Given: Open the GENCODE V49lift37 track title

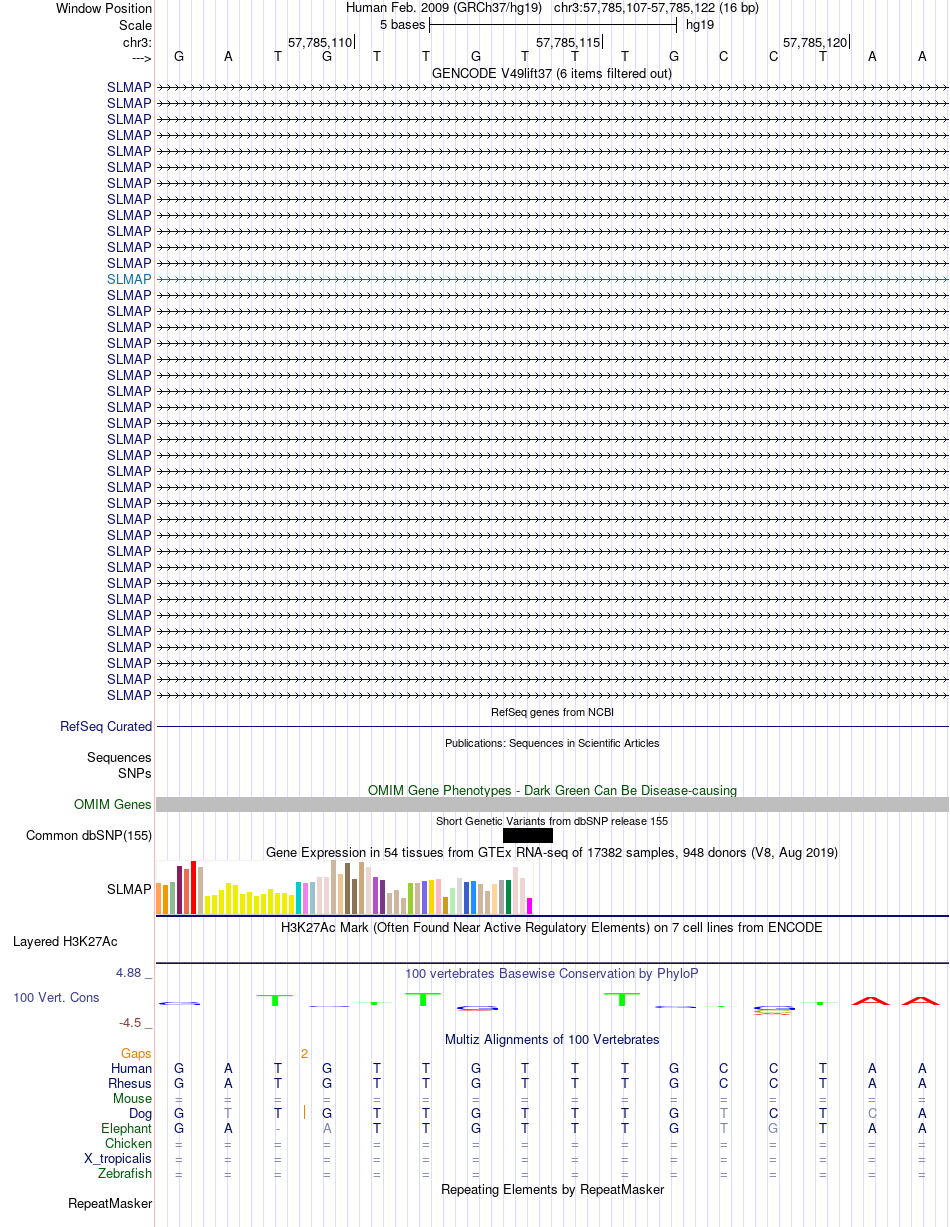Looking at the screenshot, I should (x=552, y=73).
